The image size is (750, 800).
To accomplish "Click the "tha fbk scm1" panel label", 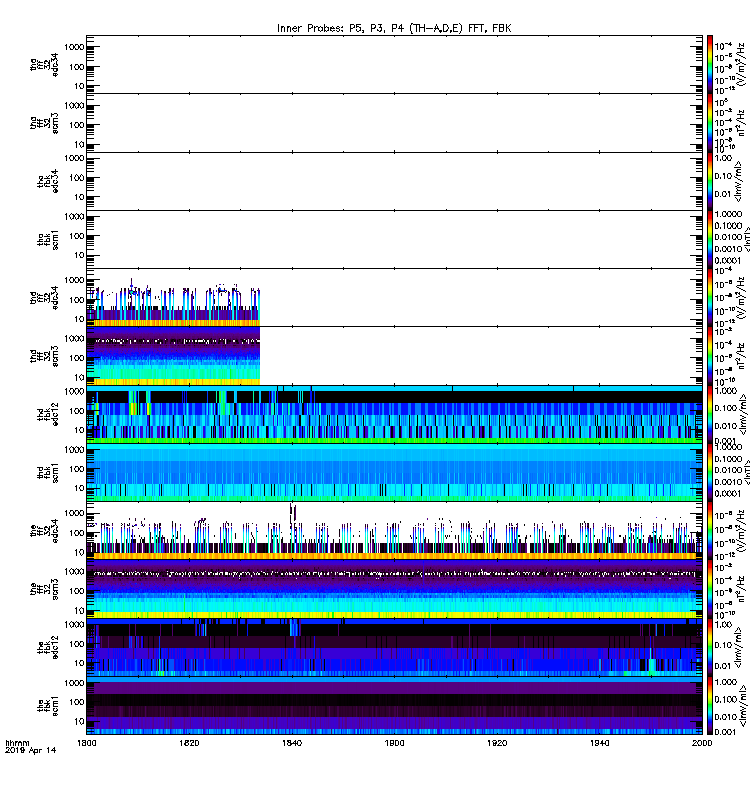I will pyautogui.click(x=48, y=239).
